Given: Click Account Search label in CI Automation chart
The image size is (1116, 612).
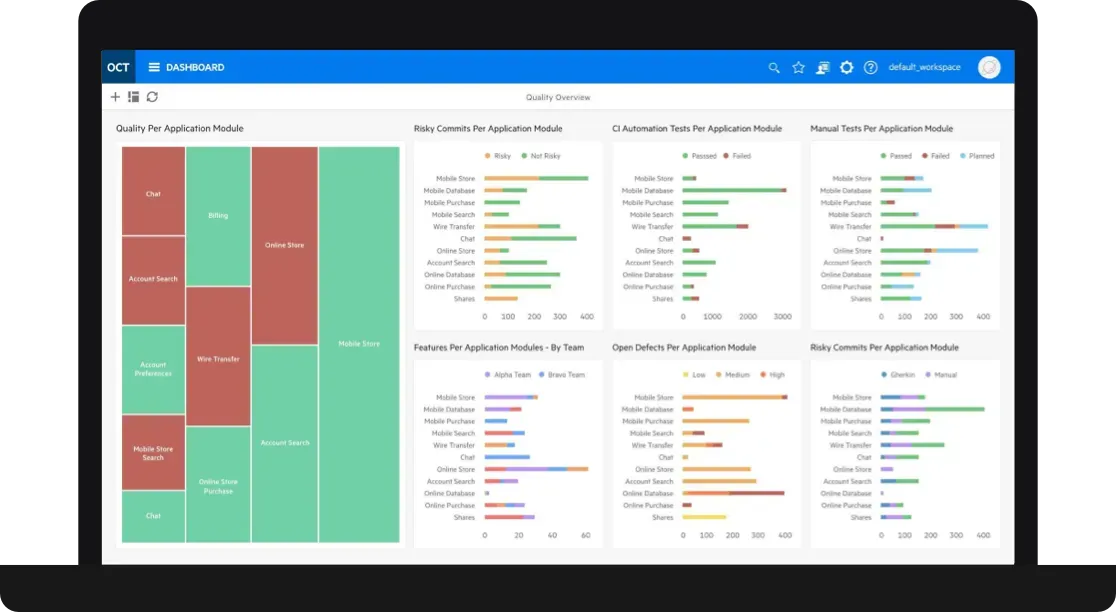Looking at the screenshot, I should (x=649, y=263).
